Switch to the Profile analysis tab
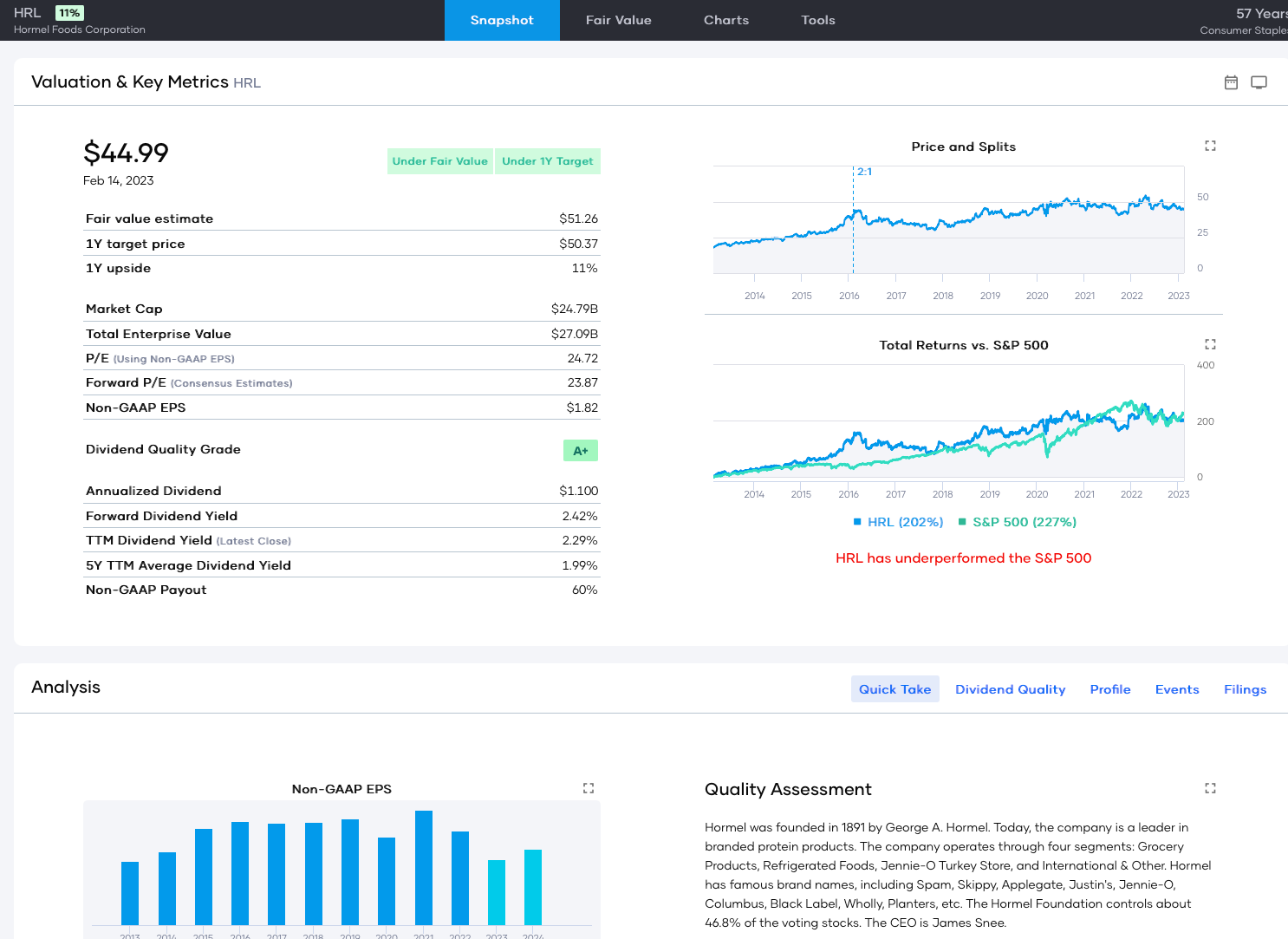Screen dimensions: 1288x939 [1109, 688]
